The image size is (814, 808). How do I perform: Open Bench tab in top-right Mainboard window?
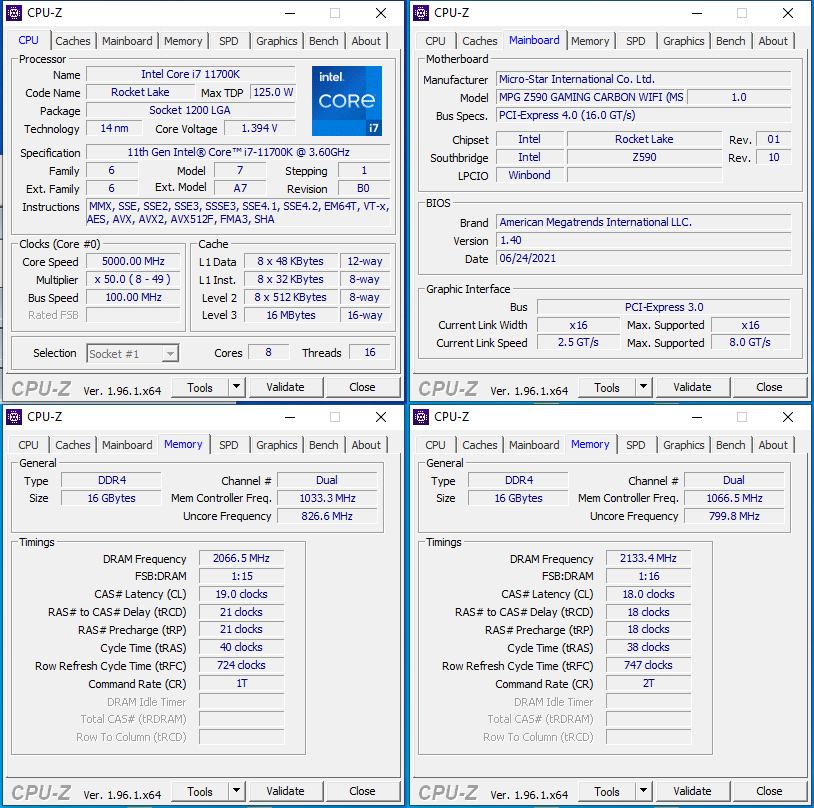(730, 41)
